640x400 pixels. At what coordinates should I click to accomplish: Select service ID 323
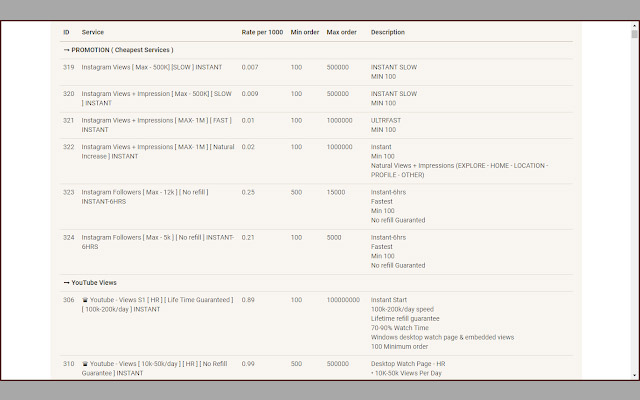(69, 192)
